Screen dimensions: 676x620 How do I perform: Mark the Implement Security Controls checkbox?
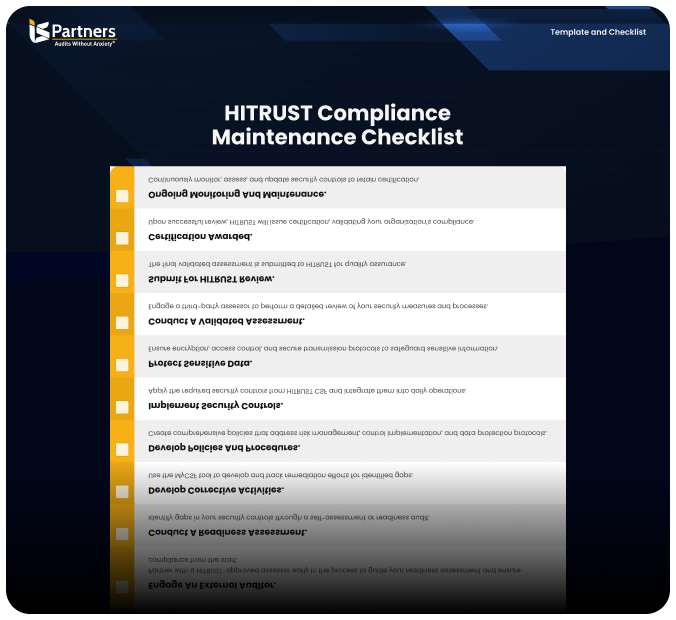tap(122, 407)
